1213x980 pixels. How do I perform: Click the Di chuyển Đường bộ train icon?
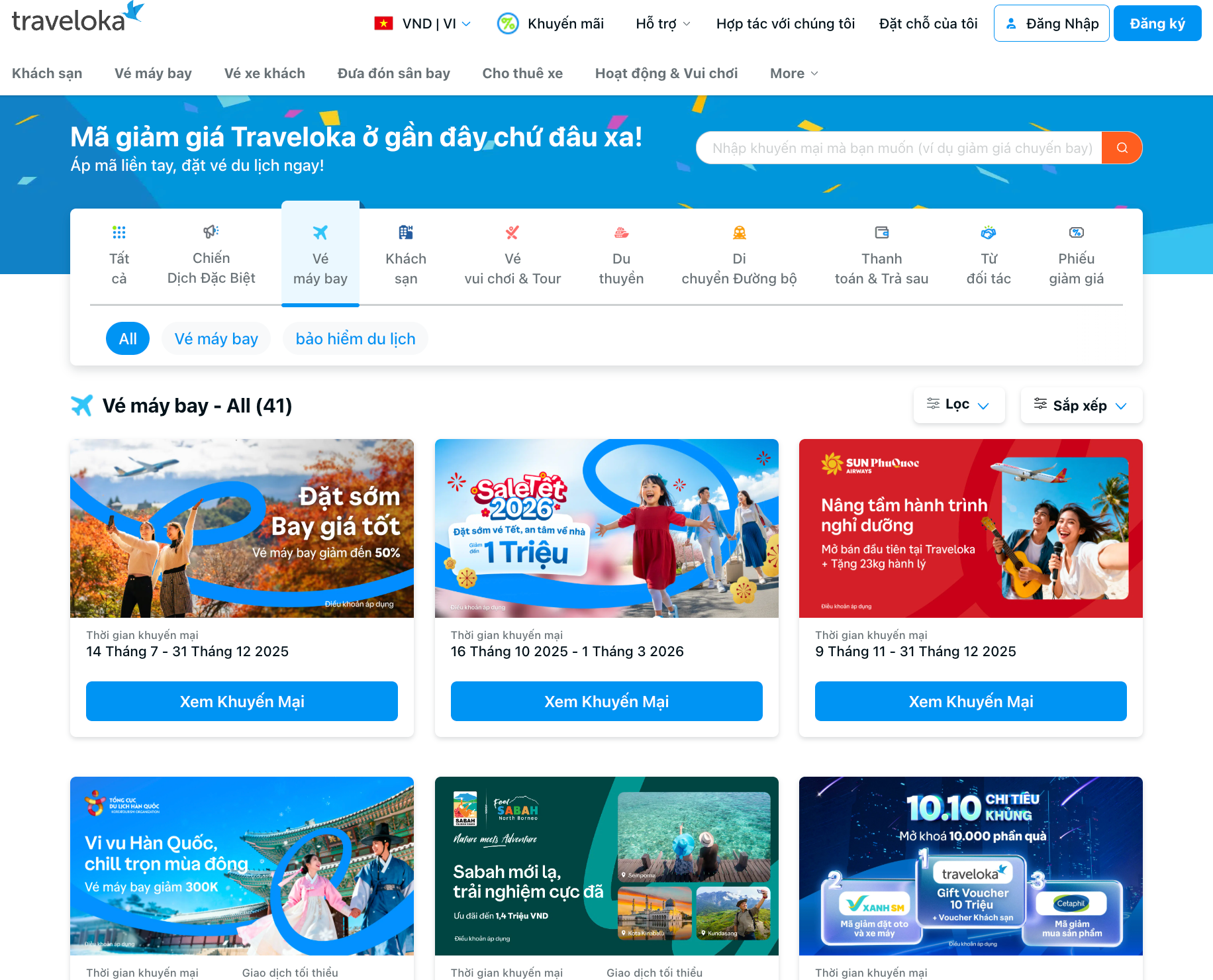[740, 232]
